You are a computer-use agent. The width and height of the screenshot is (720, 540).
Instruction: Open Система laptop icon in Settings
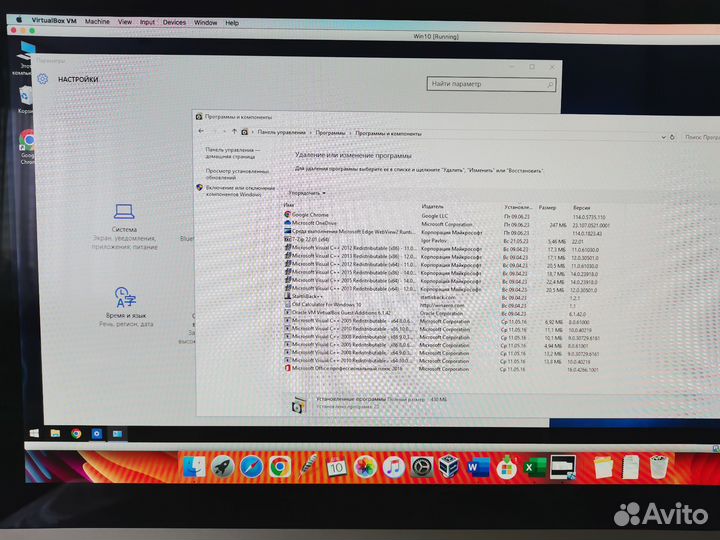coord(124,212)
